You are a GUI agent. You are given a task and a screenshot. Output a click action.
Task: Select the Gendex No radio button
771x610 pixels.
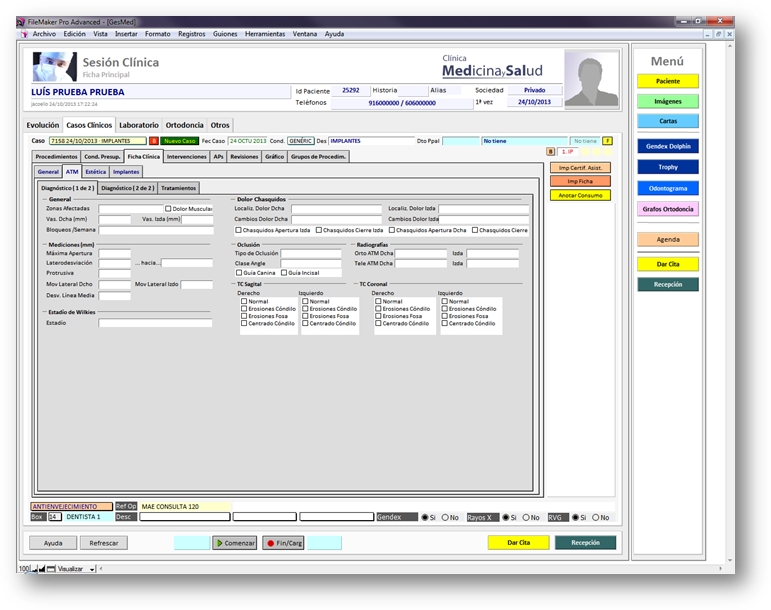pyautogui.click(x=445, y=518)
